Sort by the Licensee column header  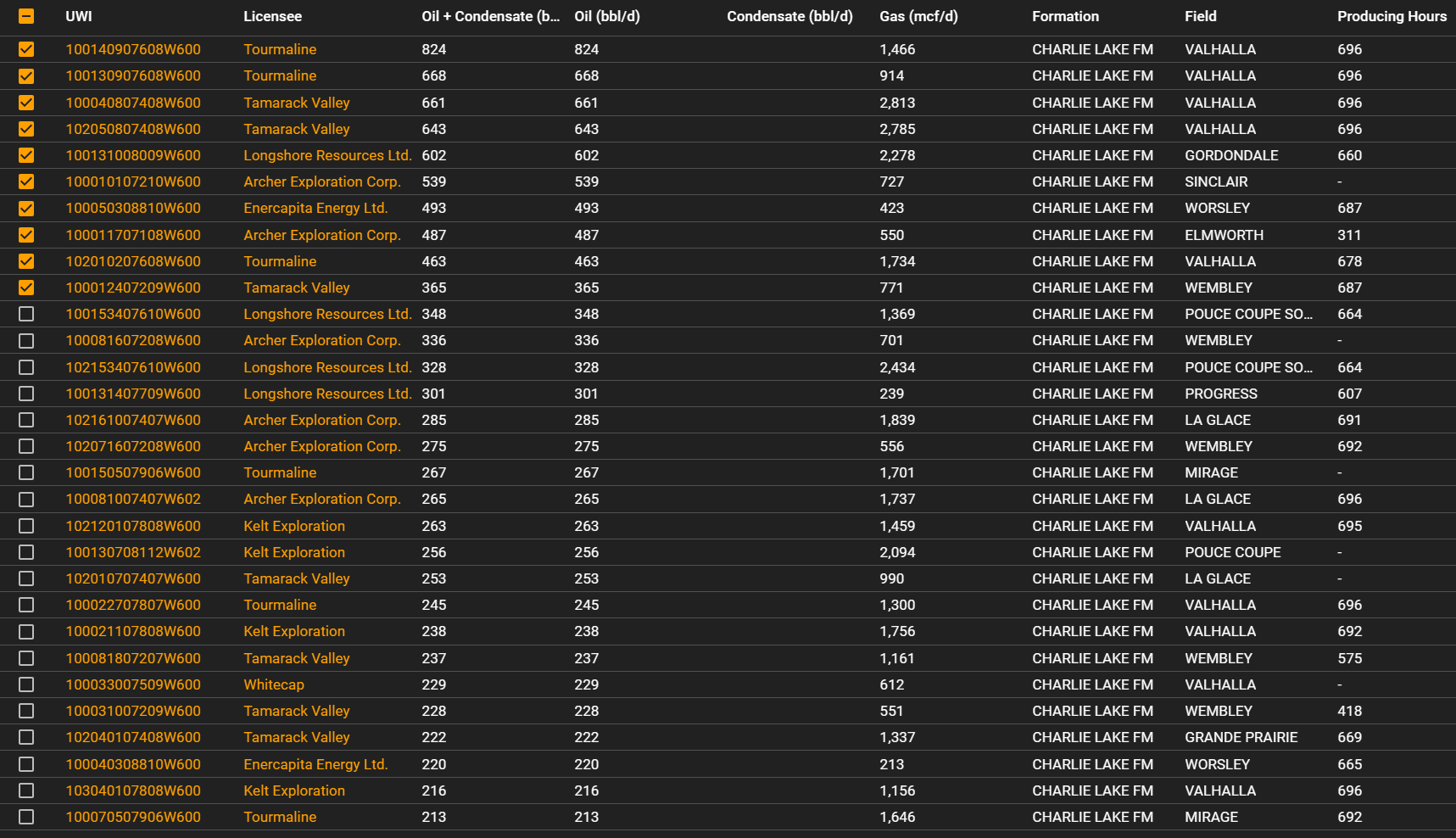coord(272,16)
